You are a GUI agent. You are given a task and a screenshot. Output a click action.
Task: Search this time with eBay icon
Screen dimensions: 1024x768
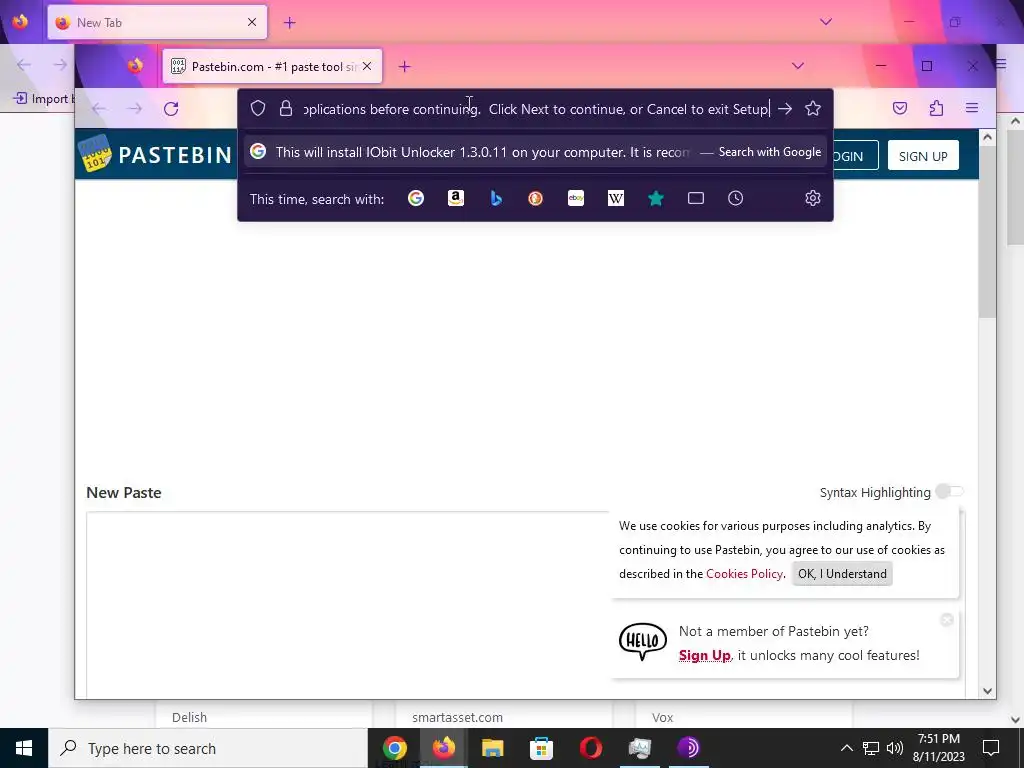(576, 198)
